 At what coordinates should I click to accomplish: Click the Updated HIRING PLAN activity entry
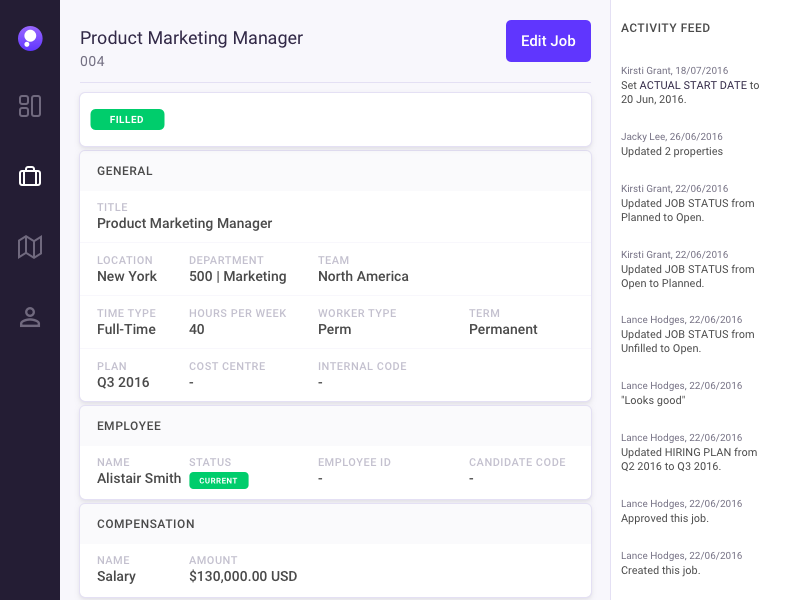[x=689, y=452]
